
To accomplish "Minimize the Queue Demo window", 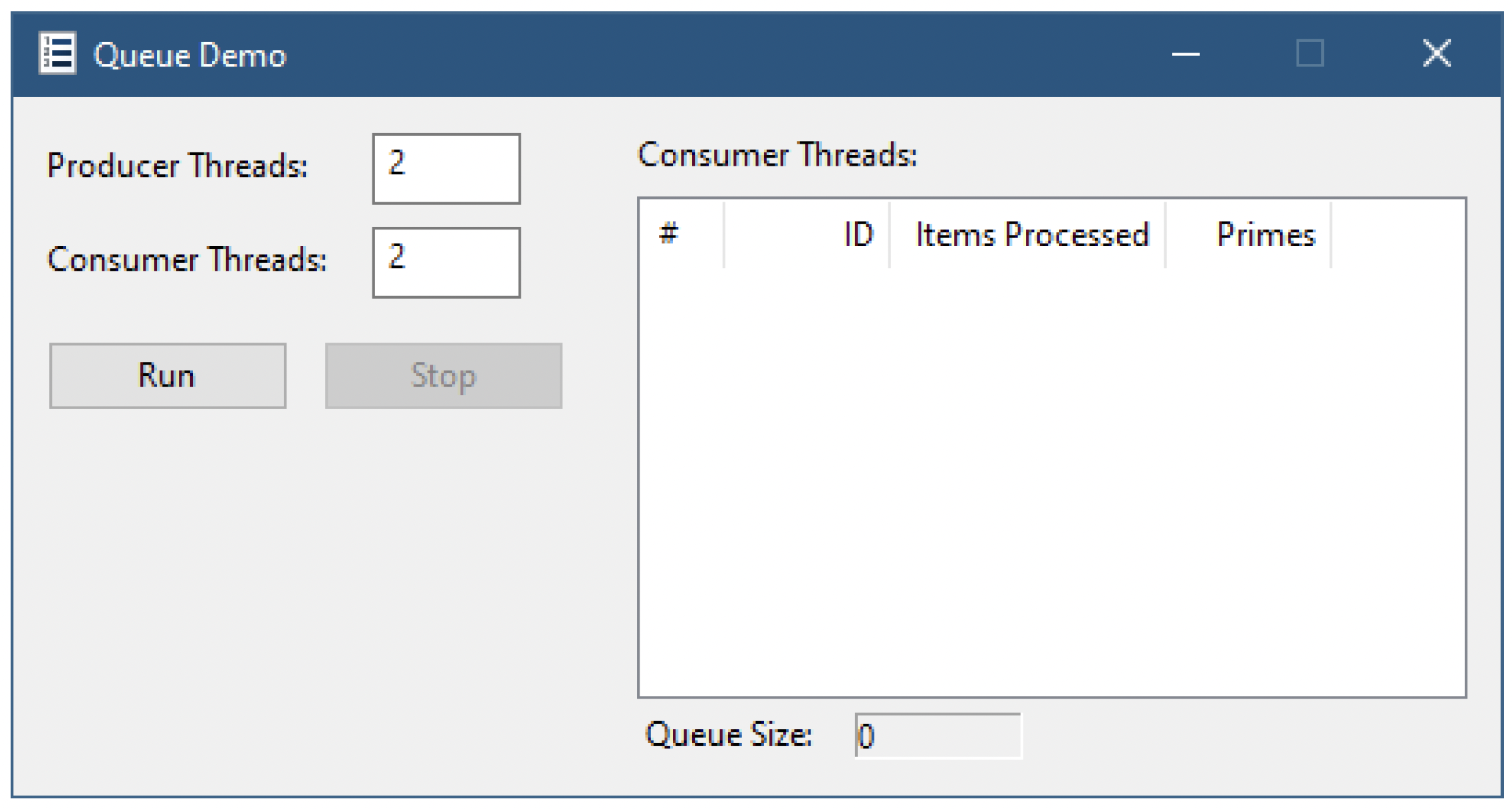I will [1185, 53].
